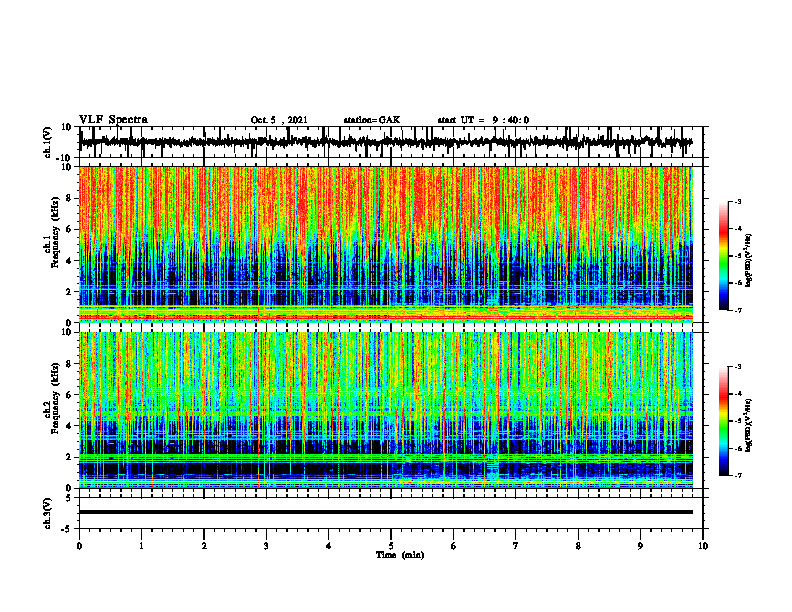The width and height of the screenshot is (792, 612).
Task: Click the "-3" label on ch.1 color scale
Action: pos(738,201)
